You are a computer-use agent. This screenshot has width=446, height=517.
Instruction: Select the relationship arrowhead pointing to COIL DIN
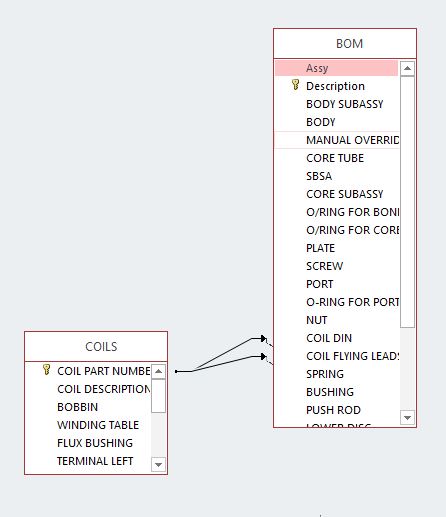(x=263, y=339)
